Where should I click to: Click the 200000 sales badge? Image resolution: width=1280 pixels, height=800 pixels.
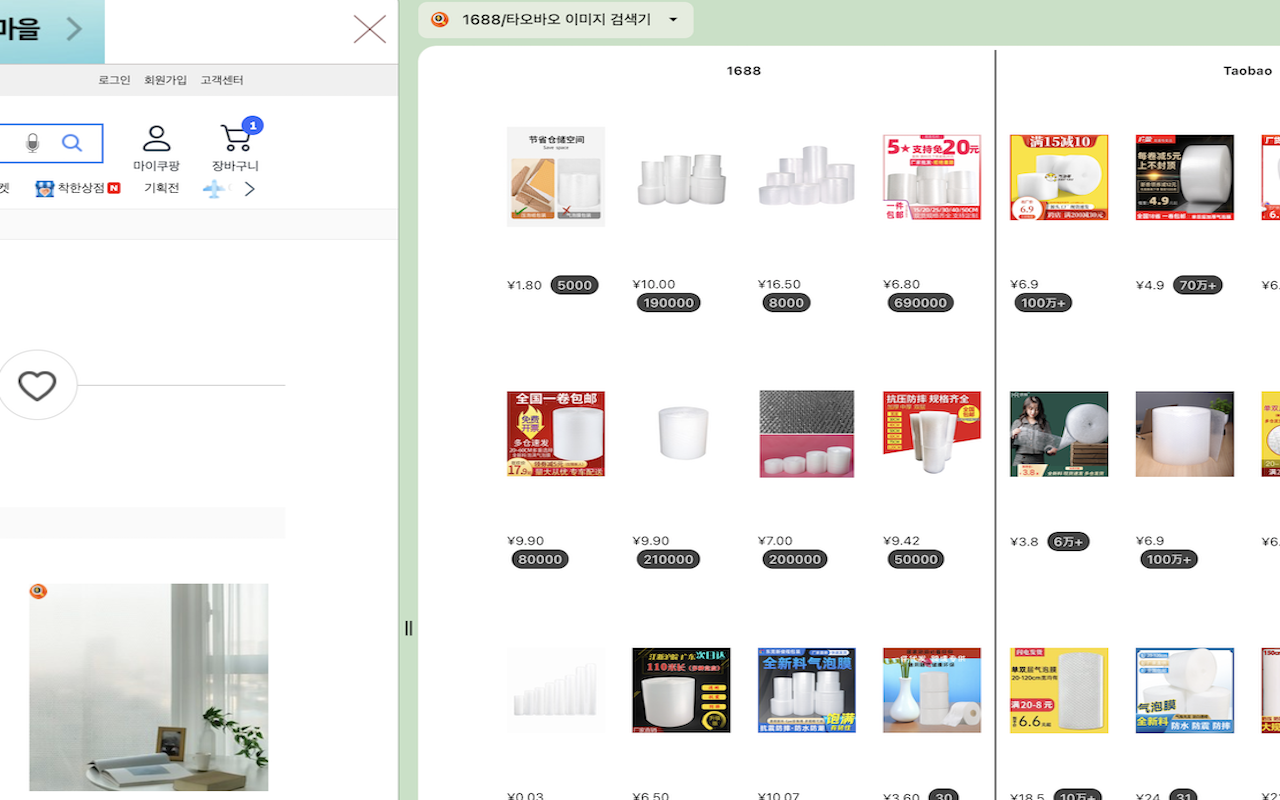[795, 559]
